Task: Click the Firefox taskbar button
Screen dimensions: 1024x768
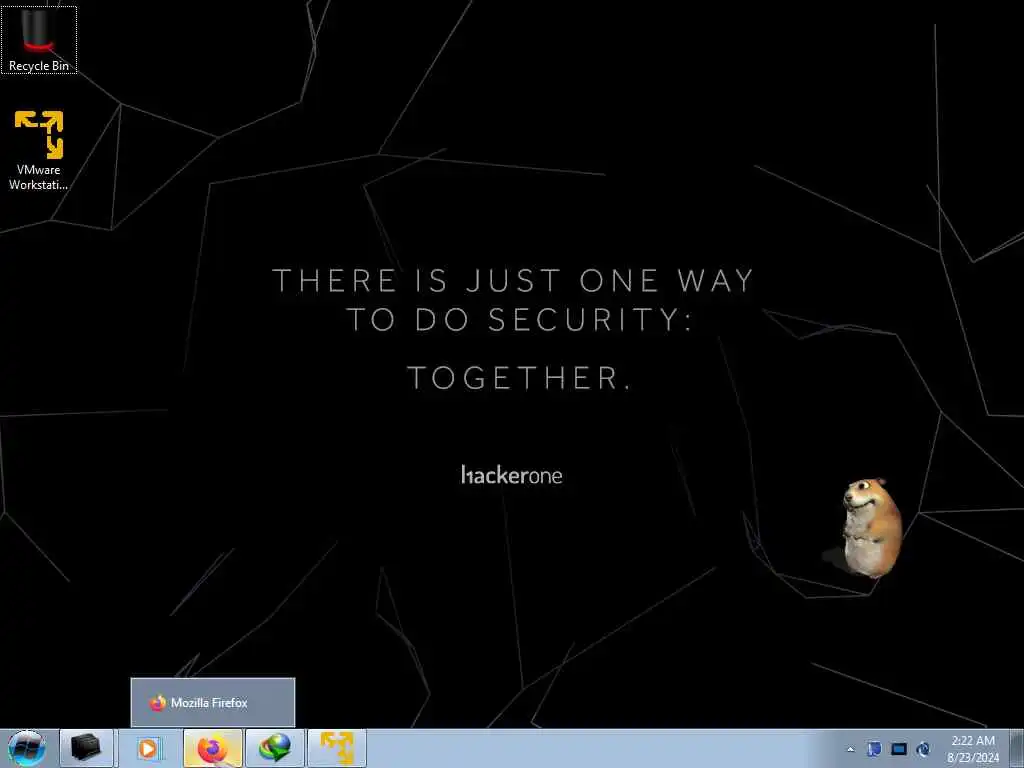Action: (x=213, y=748)
